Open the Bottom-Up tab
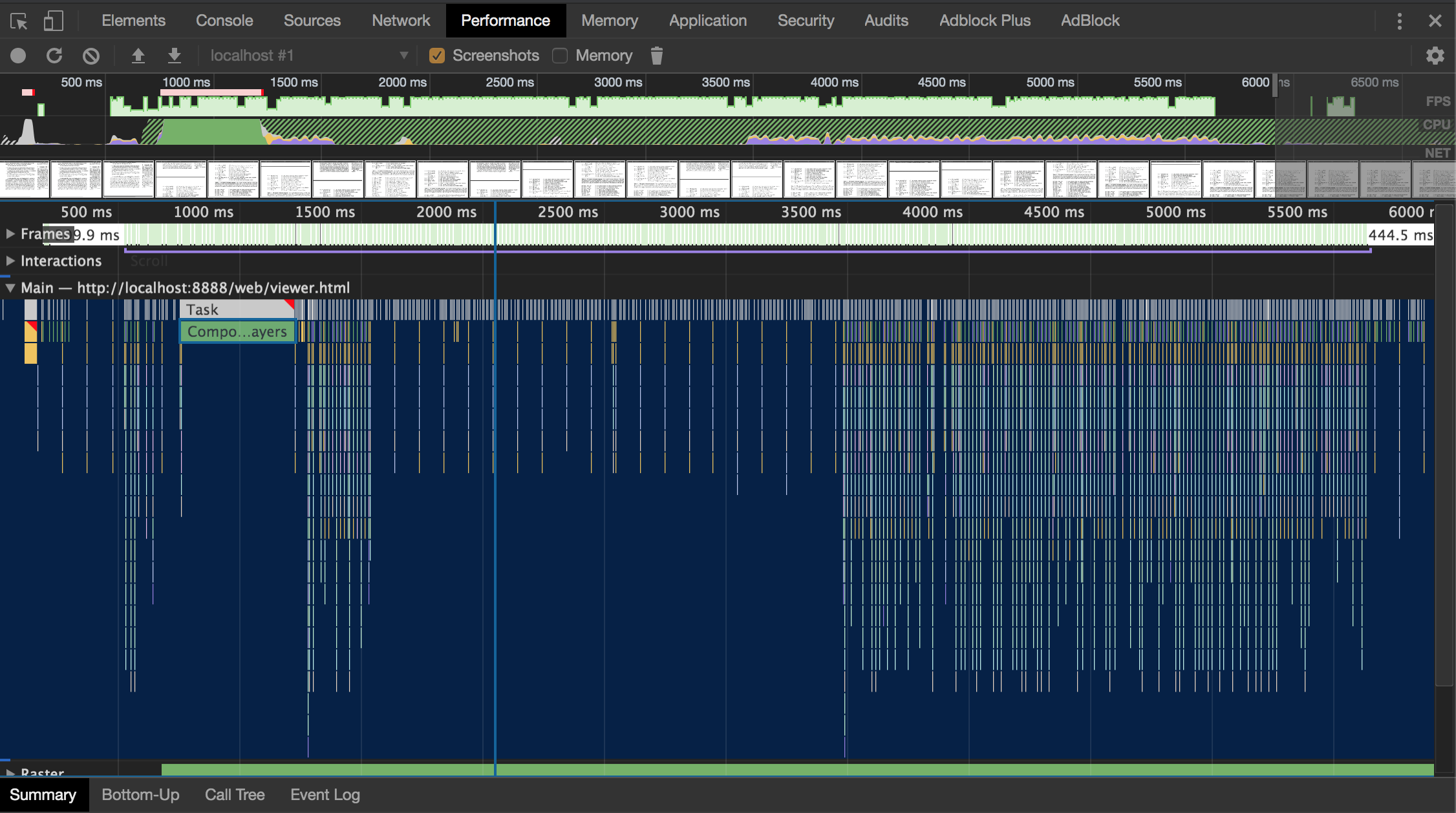The height and width of the screenshot is (813, 1456). [x=140, y=795]
